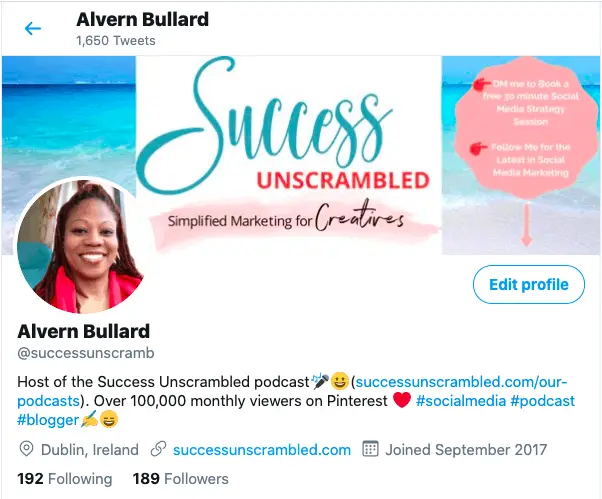Click the round profile photo
The height and width of the screenshot is (499, 602).
pyautogui.click(x=81, y=246)
